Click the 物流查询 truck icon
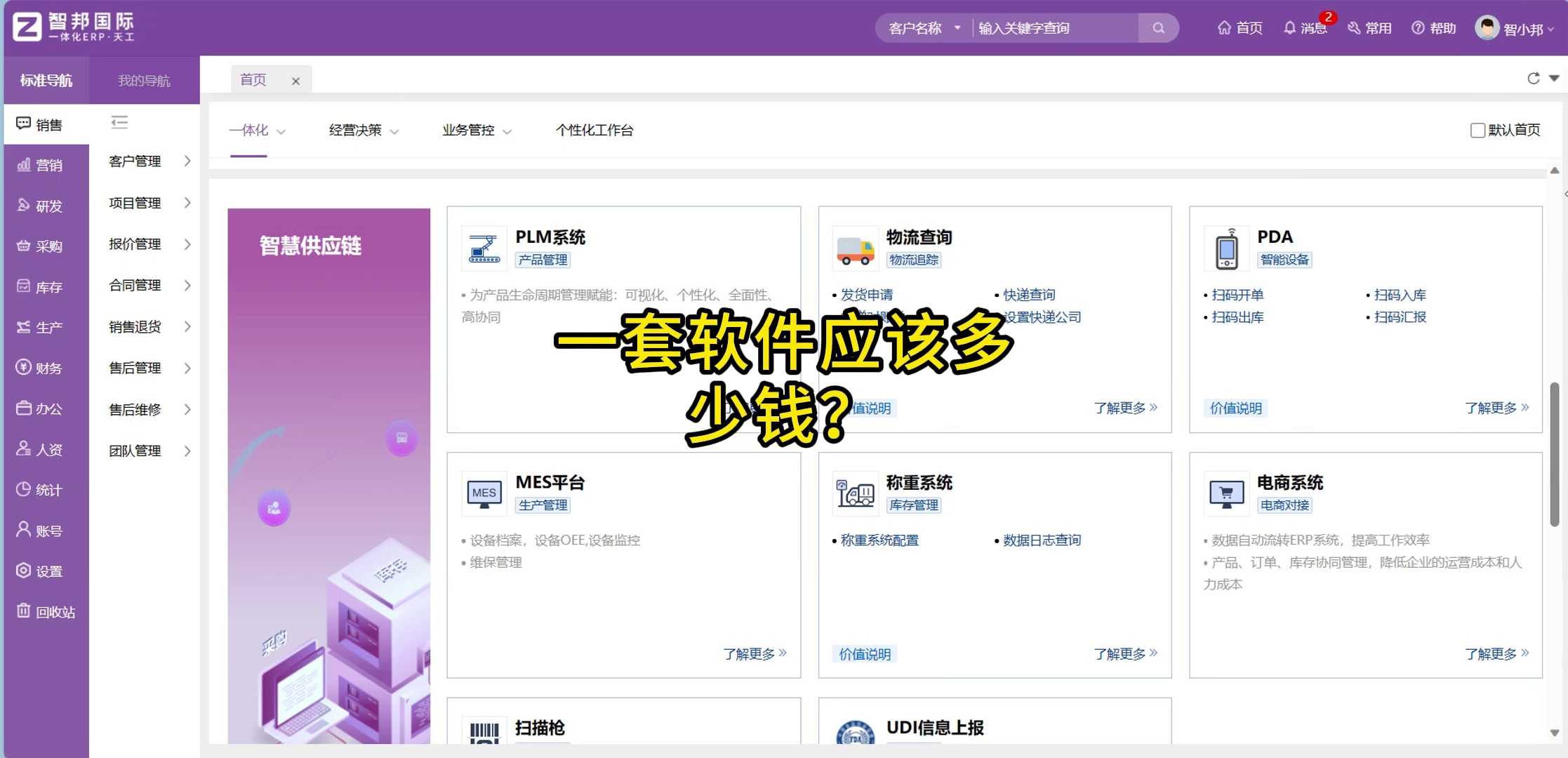 click(855, 249)
